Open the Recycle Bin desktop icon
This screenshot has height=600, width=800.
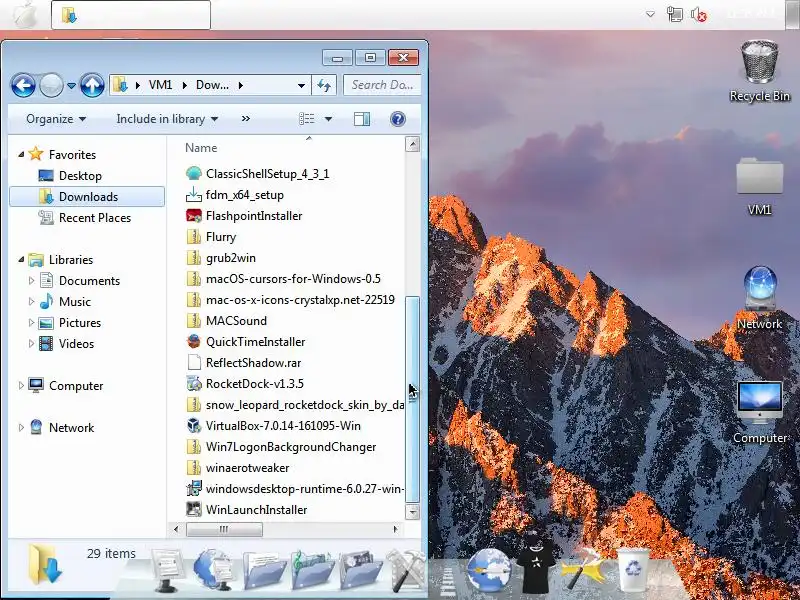coord(759,71)
